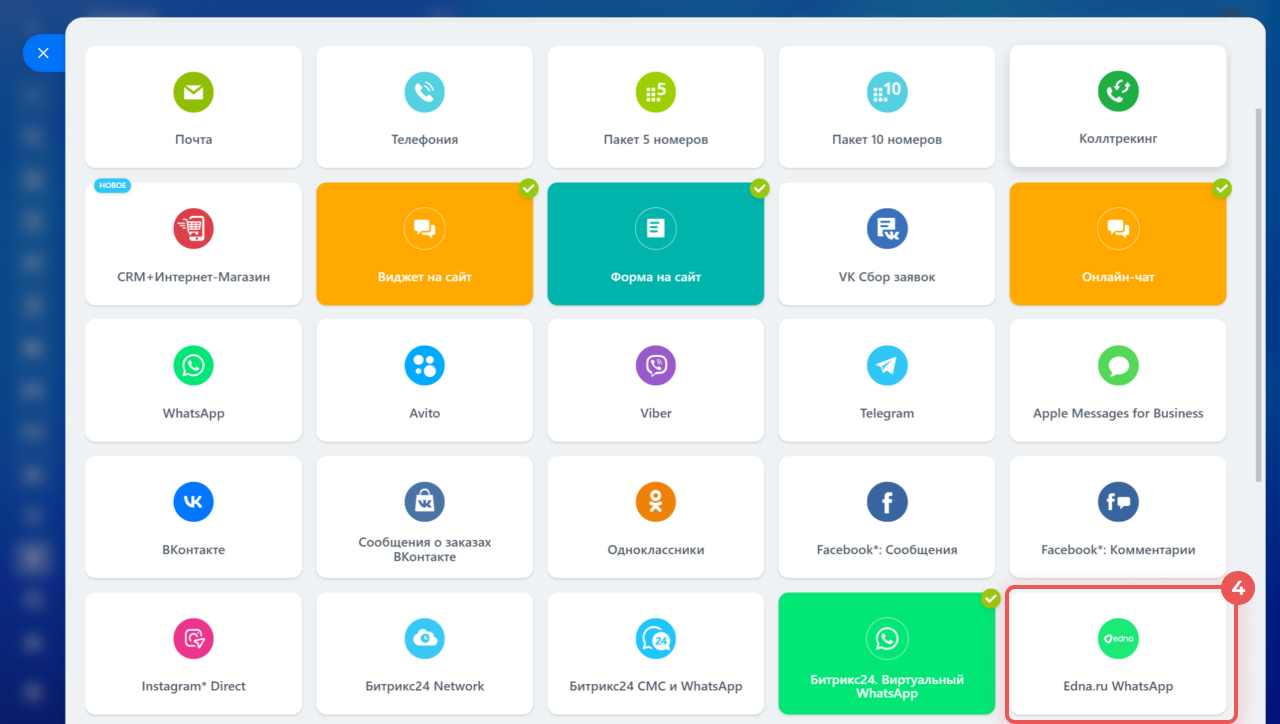Open the ВКонтакте VK icon
This screenshot has width=1280, height=724.
(193, 502)
